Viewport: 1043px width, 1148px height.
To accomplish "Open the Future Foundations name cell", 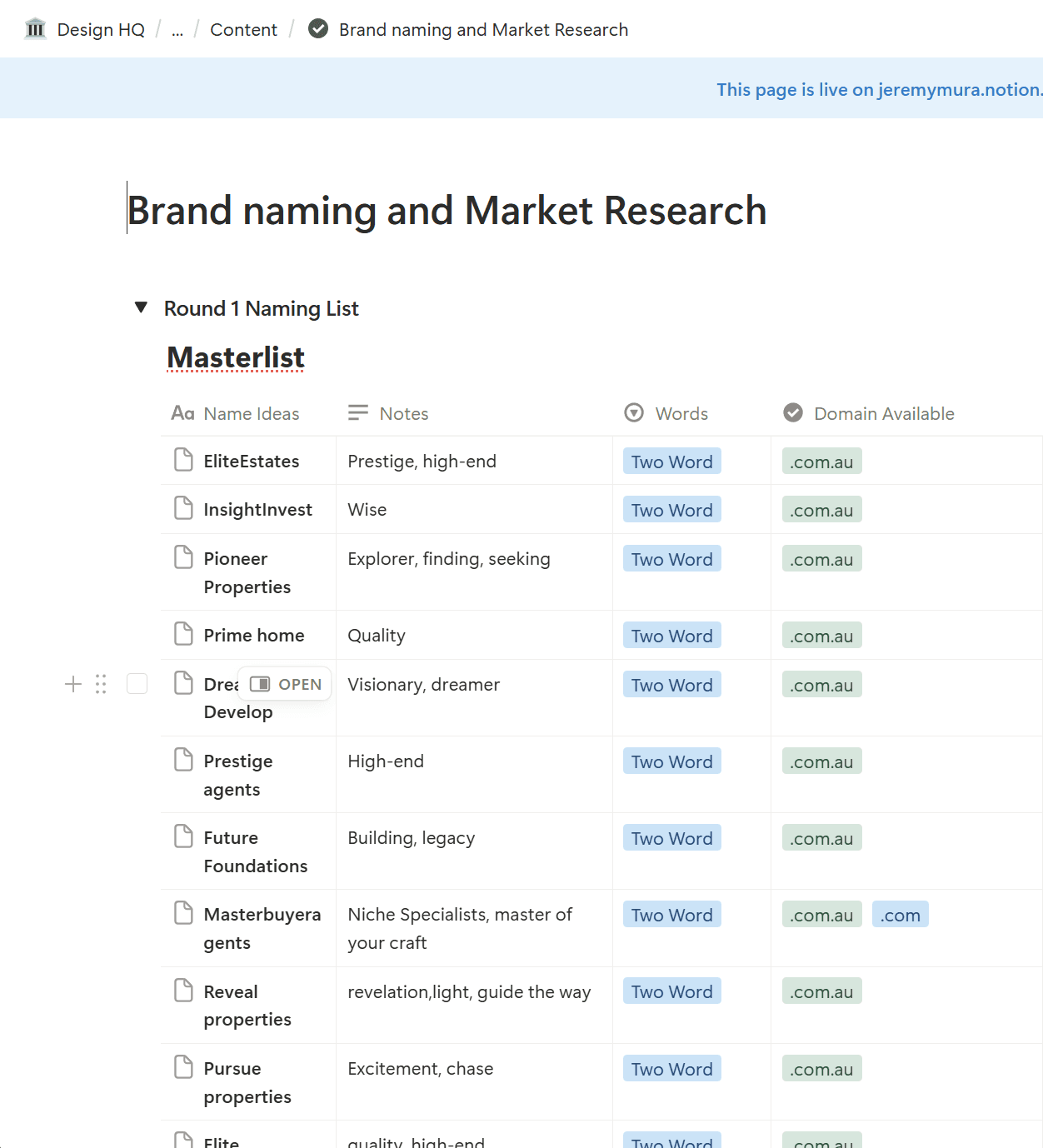I will (248, 851).
